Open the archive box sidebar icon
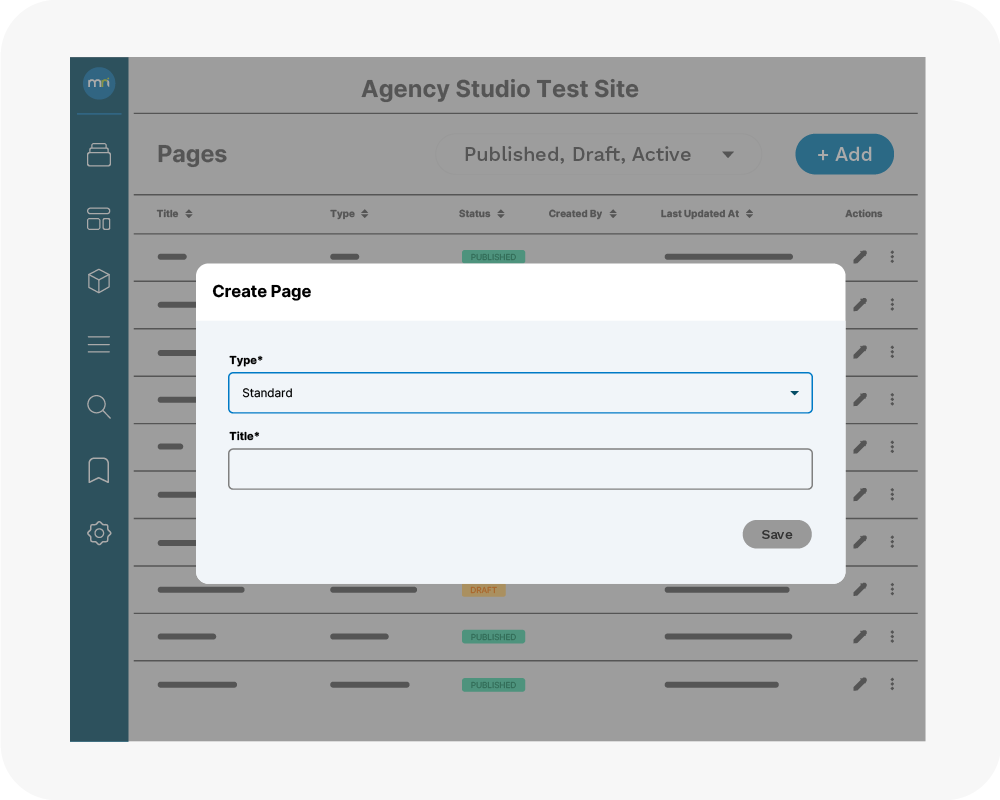1000x800 pixels. coord(99,155)
